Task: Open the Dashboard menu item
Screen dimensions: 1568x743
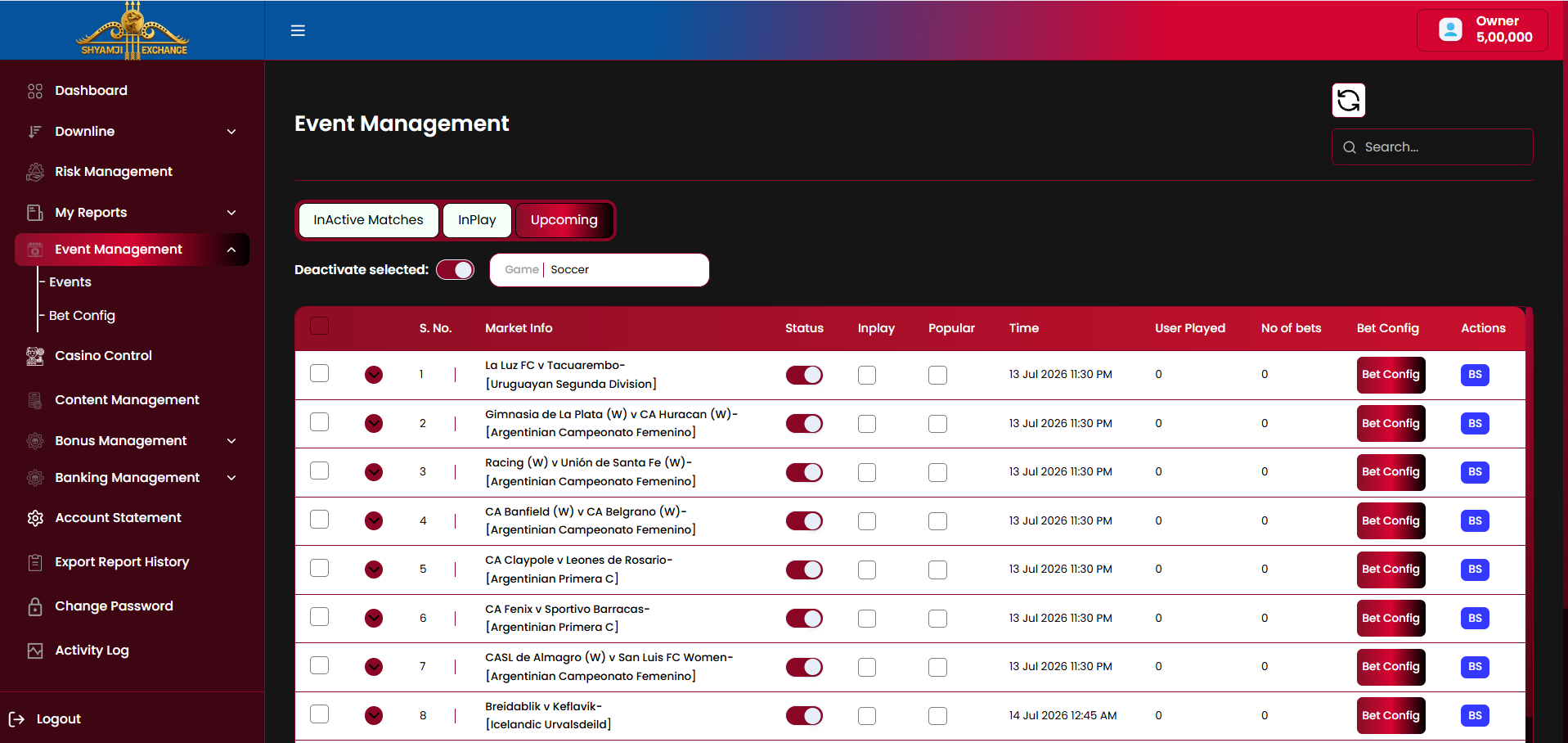Action: [91, 91]
